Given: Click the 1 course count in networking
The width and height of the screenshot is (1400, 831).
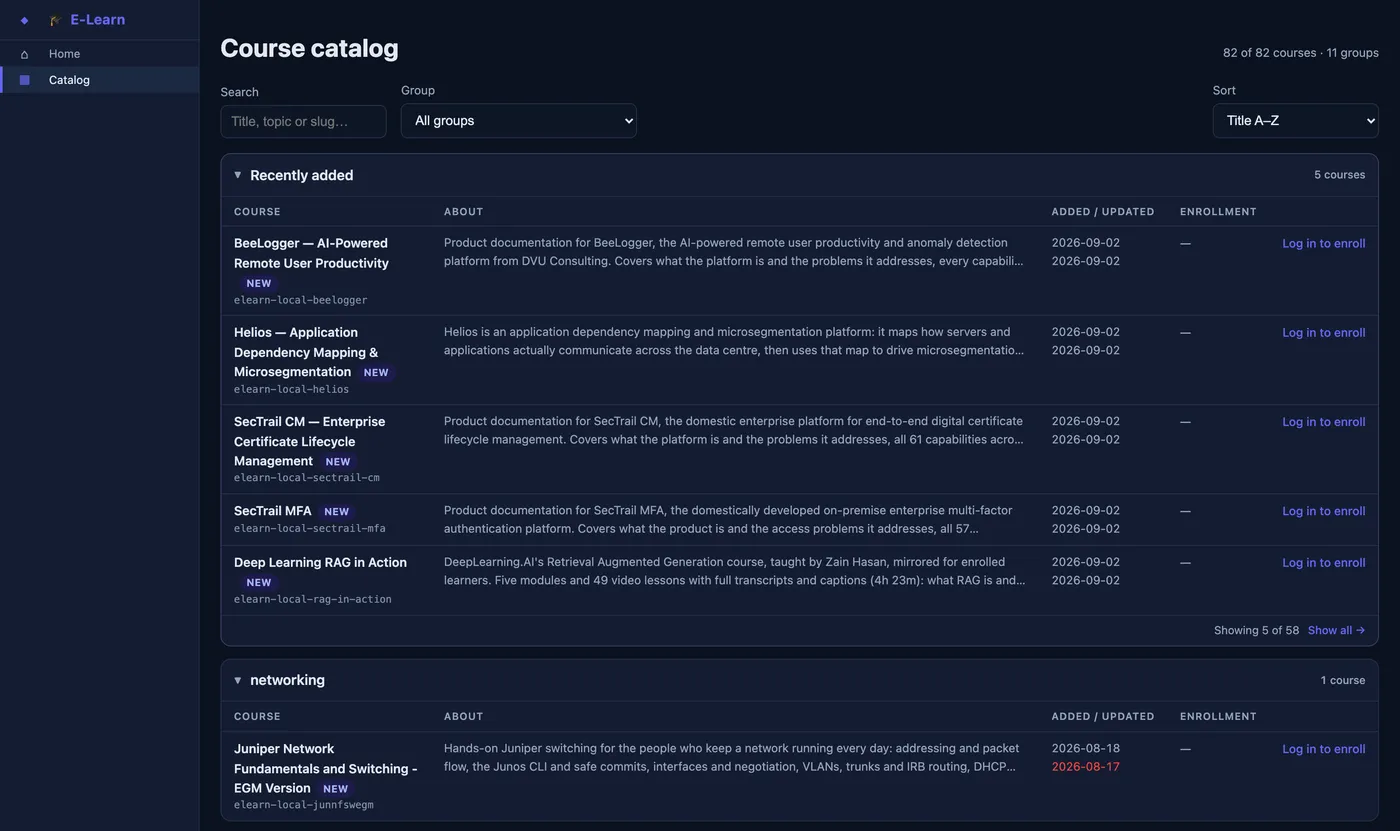Looking at the screenshot, I should point(1343,680).
